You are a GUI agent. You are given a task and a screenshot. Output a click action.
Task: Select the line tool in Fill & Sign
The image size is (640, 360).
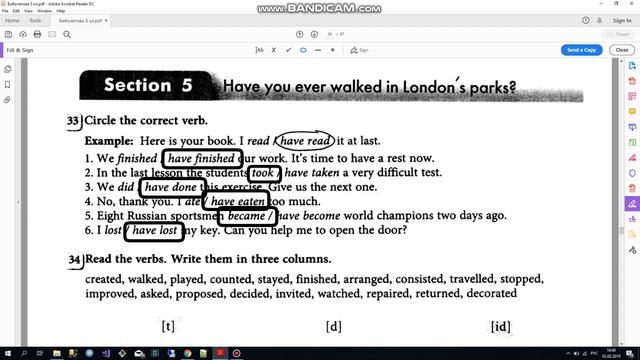[318, 50]
